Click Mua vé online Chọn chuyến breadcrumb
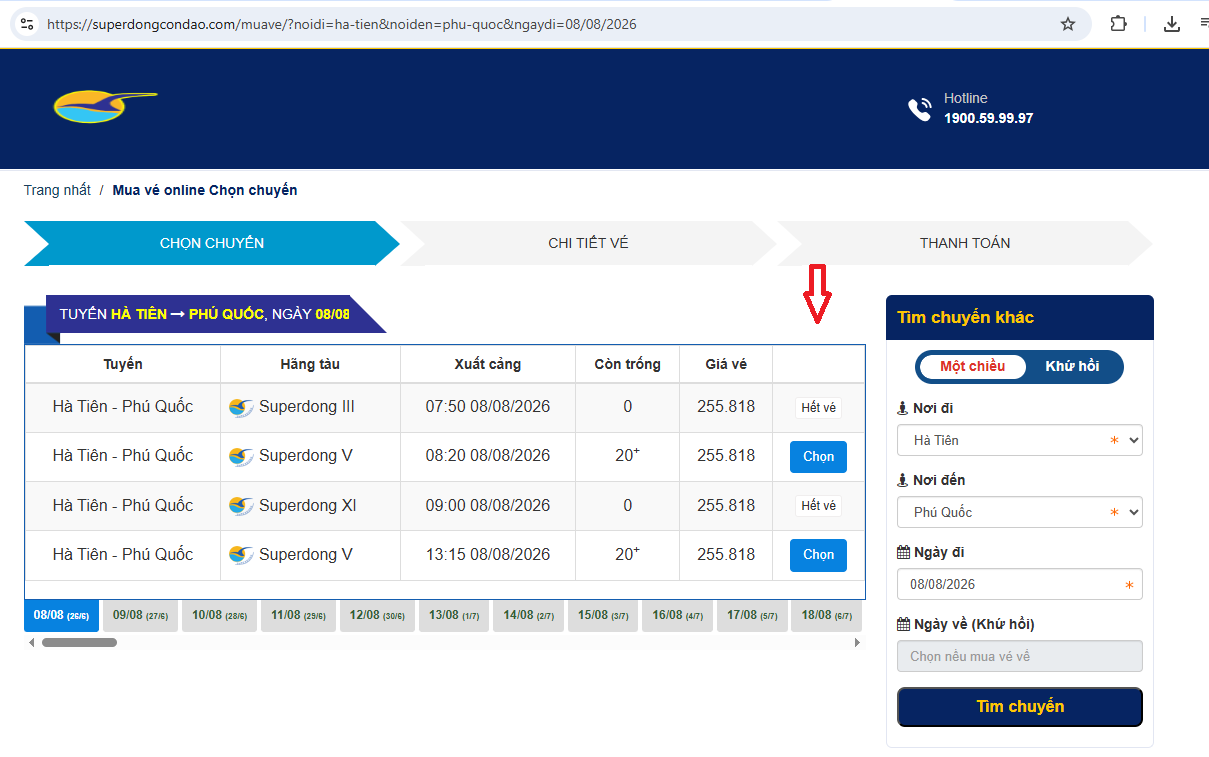Viewport: 1209px width, 757px height. 205,190
